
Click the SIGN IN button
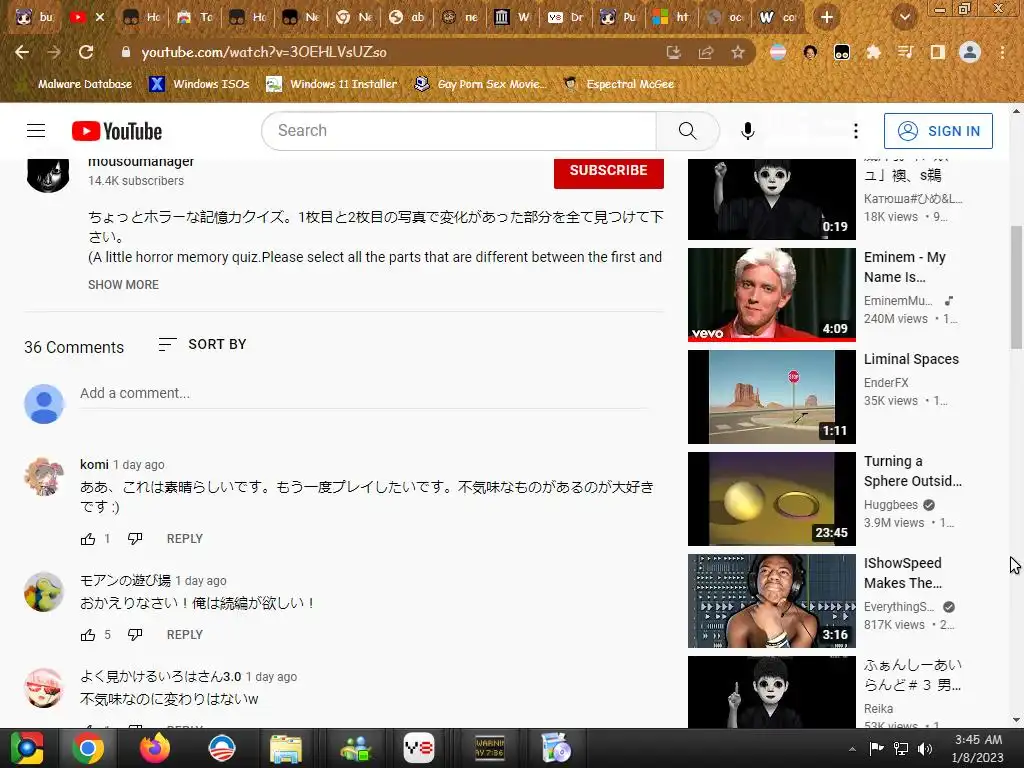[938, 131]
